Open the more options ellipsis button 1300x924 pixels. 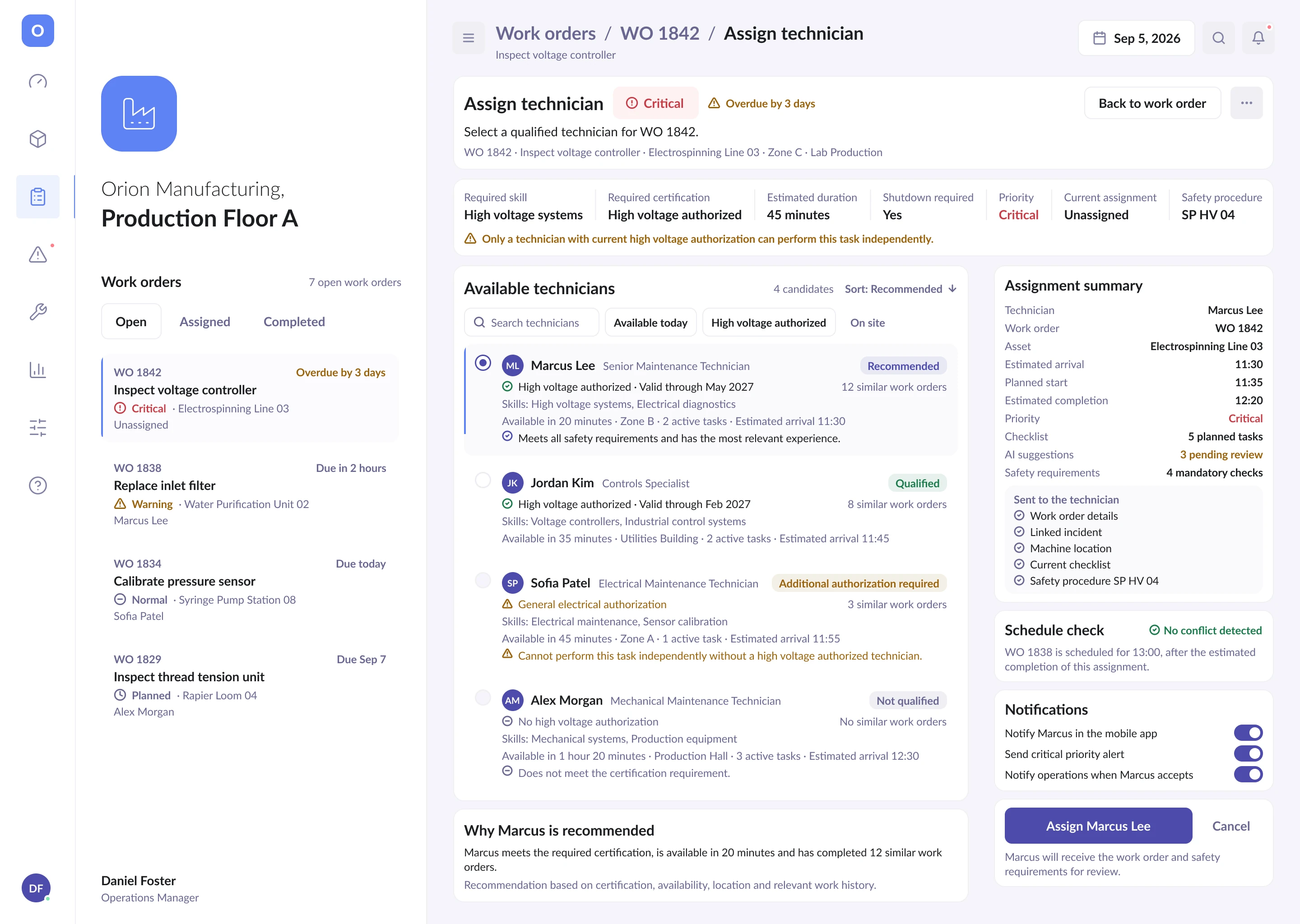click(x=1246, y=103)
